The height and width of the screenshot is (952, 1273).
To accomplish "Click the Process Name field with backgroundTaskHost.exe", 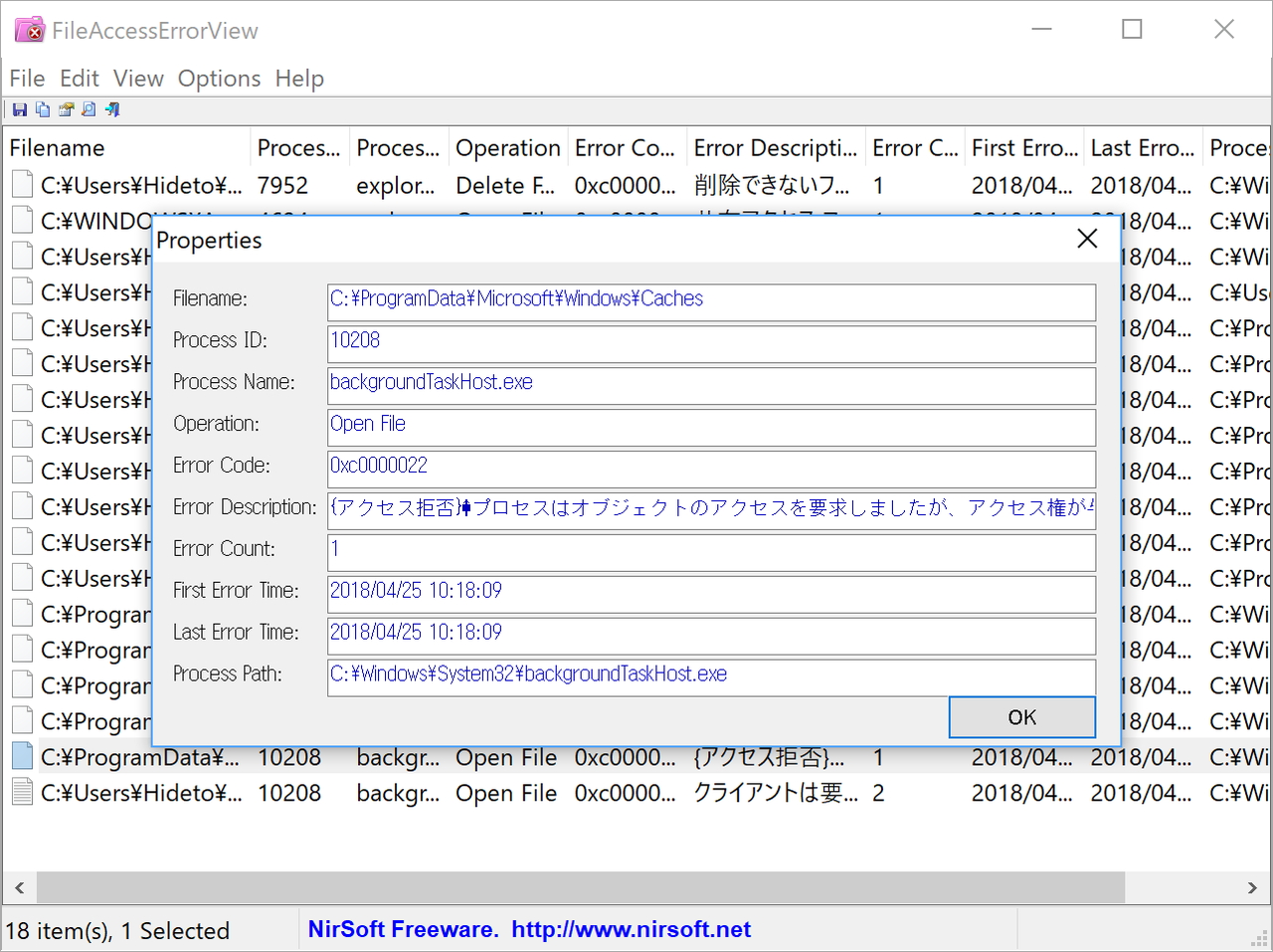I will click(x=712, y=386).
